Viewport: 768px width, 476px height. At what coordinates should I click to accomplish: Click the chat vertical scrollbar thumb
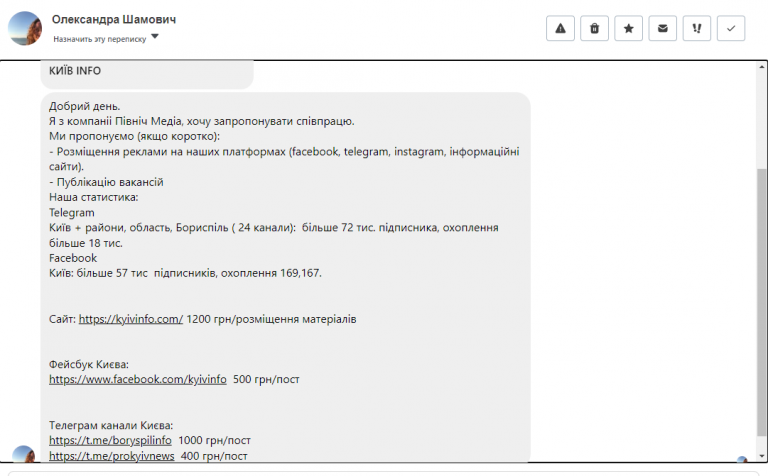click(x=762, y=302)
